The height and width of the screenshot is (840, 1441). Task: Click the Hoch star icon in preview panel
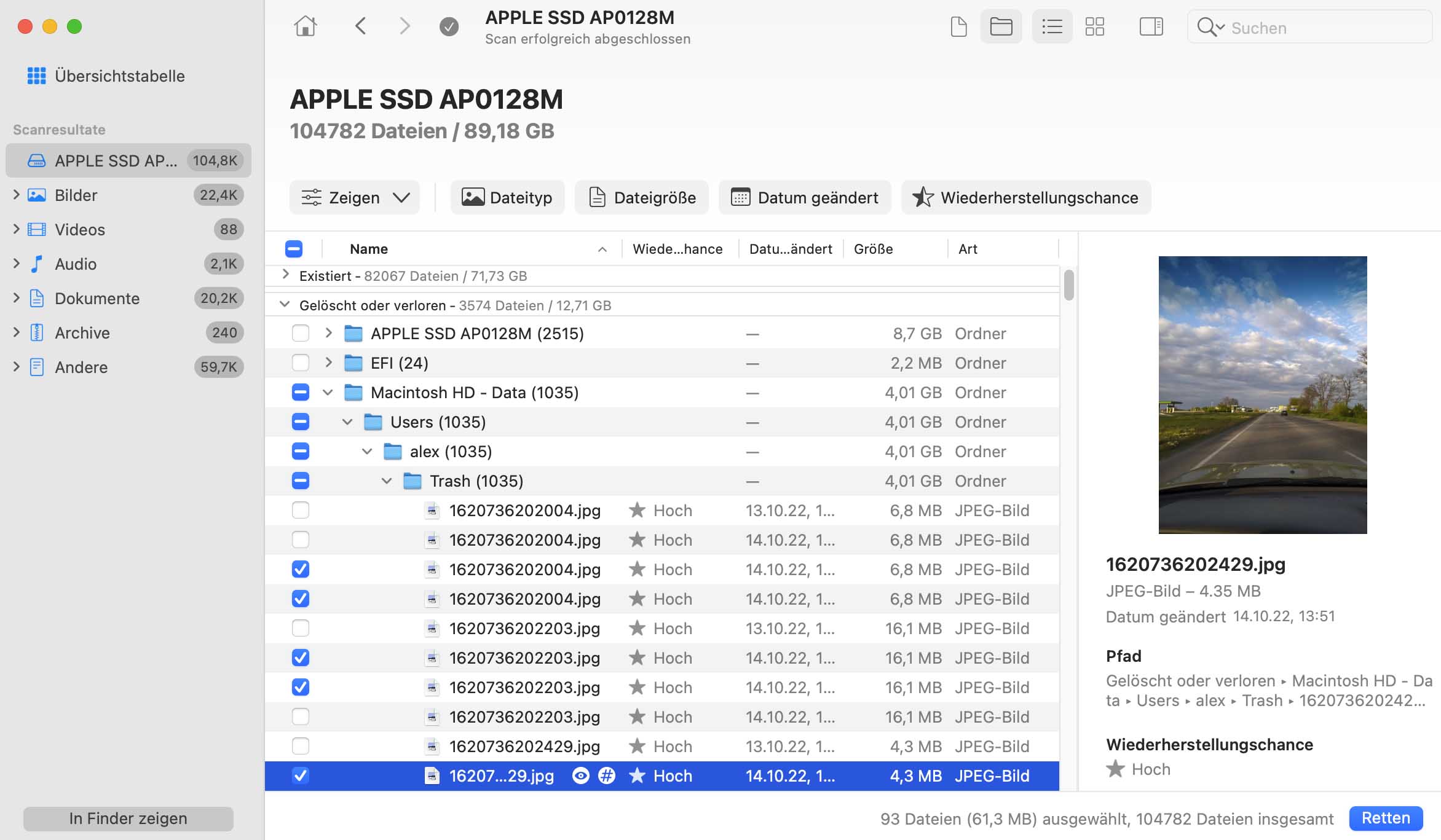[1115, 769]
